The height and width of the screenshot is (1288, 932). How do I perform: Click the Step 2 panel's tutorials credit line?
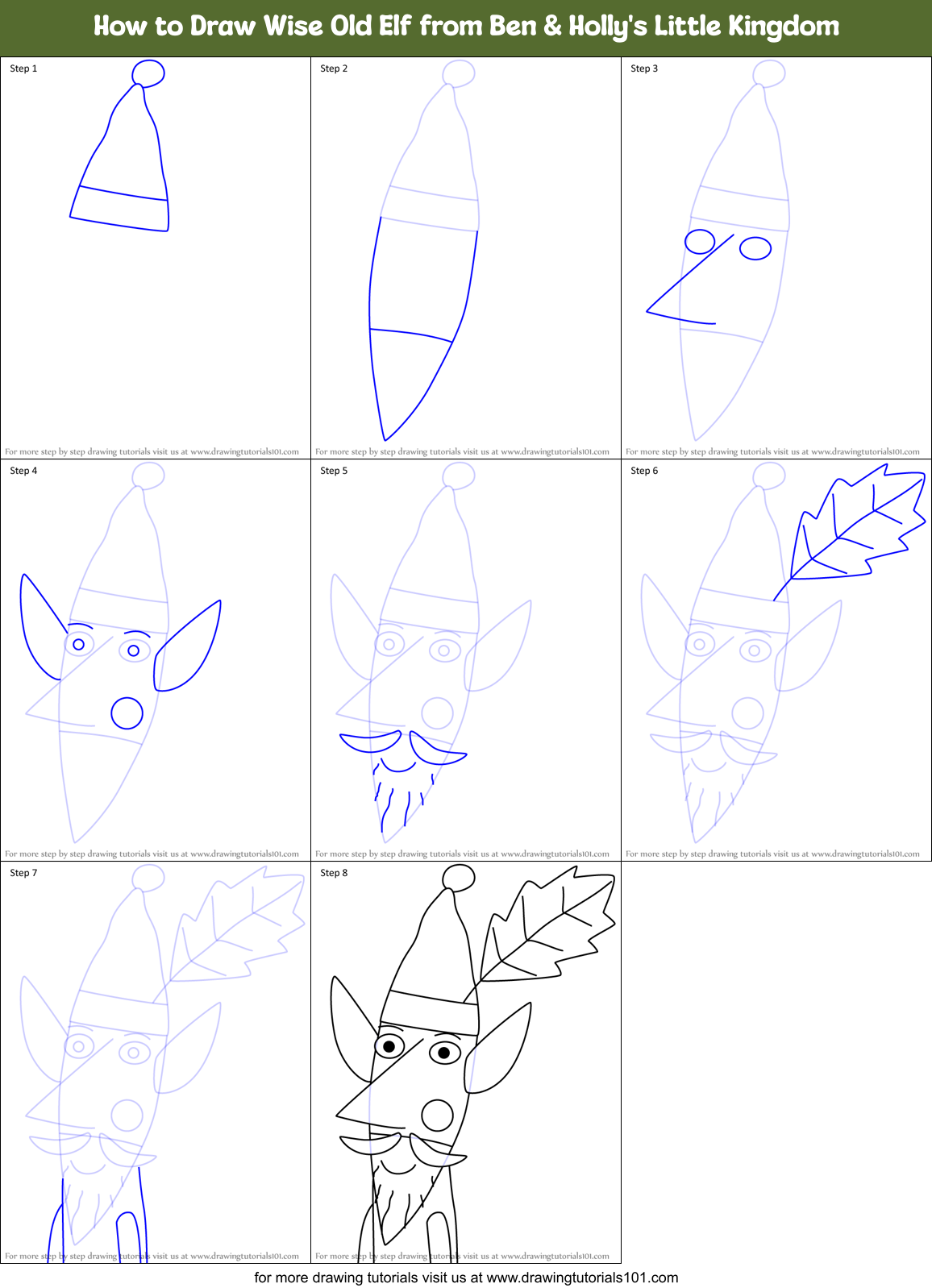(x=463, y=452)
